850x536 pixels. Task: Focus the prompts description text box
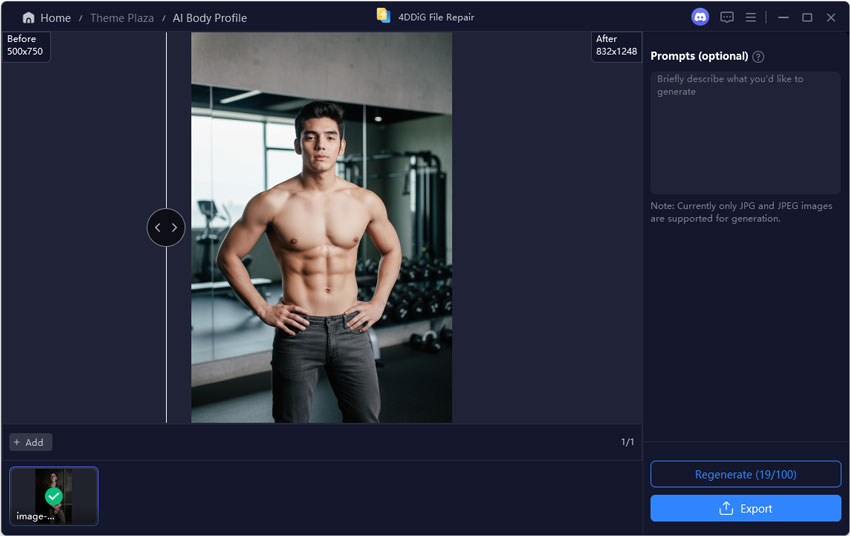[x=745, y=133]
